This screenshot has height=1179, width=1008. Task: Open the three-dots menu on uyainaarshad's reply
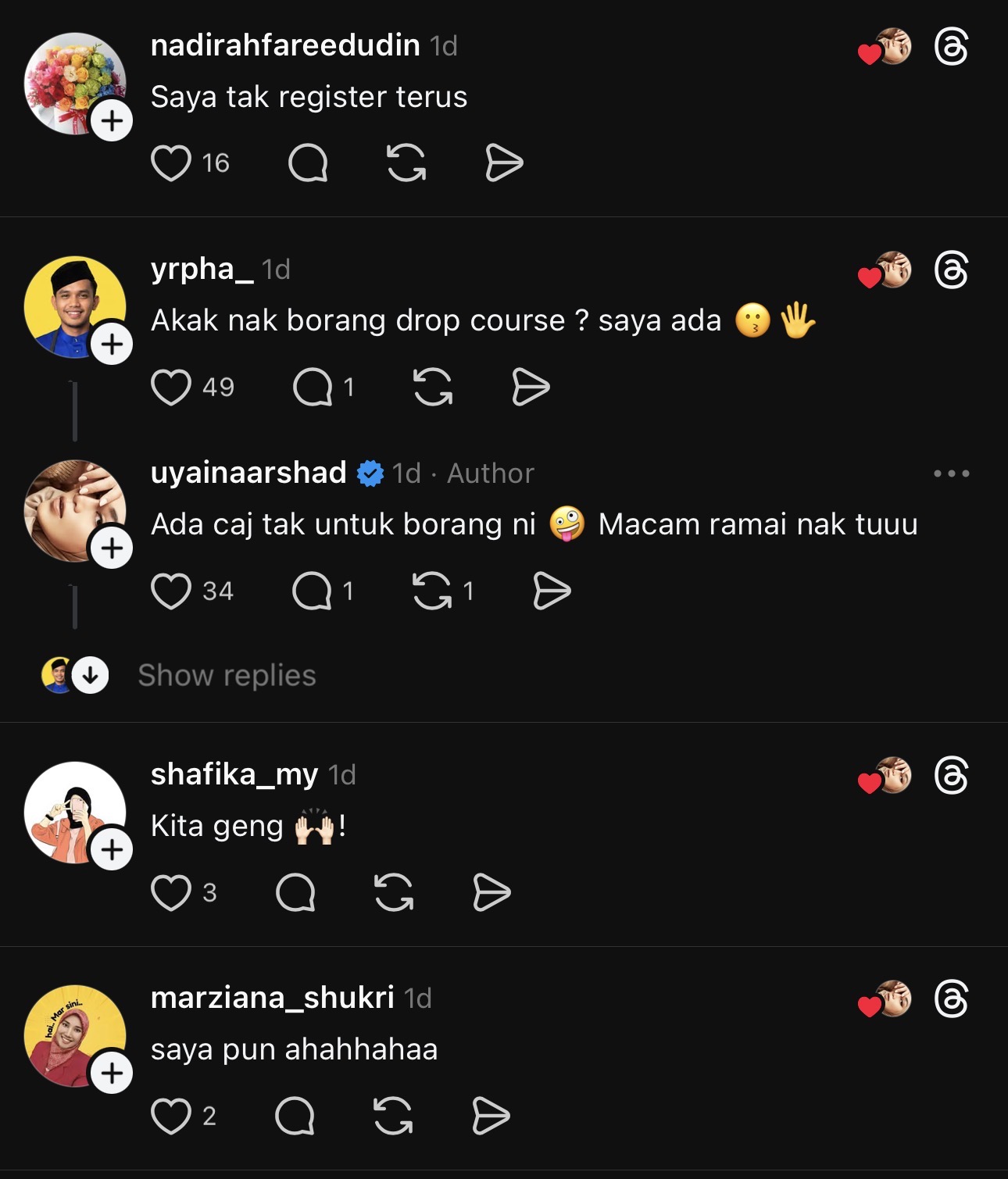[951, 473]
